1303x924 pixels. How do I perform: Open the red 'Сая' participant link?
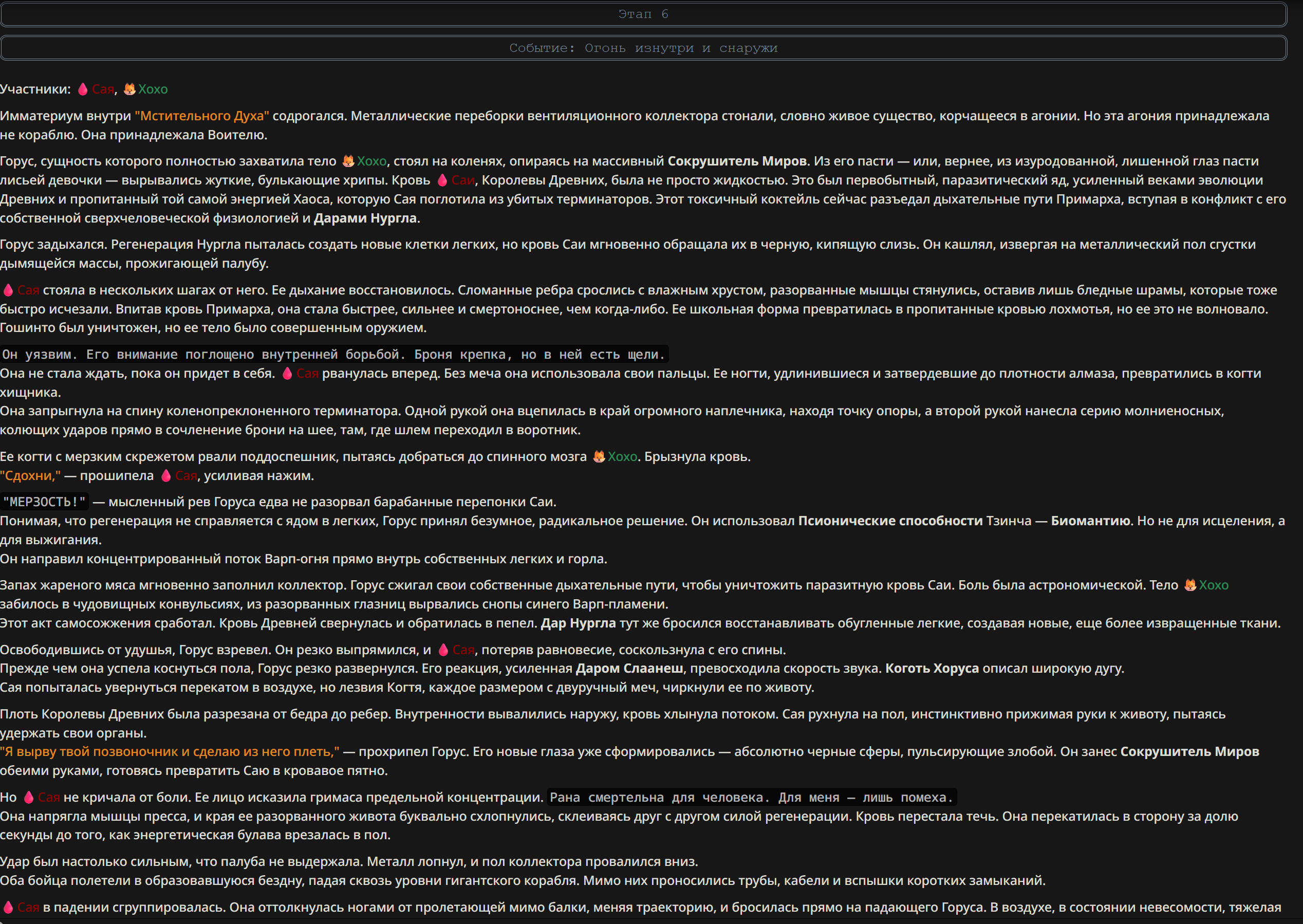pos(103,89)
